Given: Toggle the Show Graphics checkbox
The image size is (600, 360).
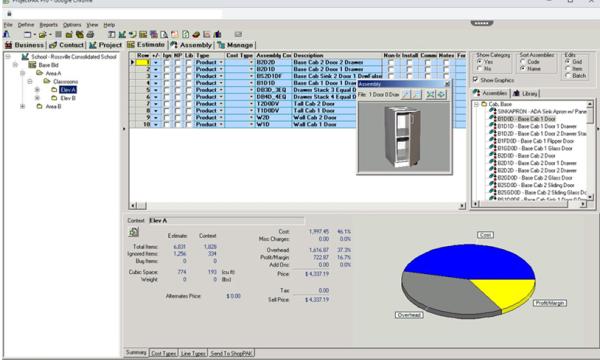Looking at the screenshot, I should pyautogui.click(x=475, y=80).
